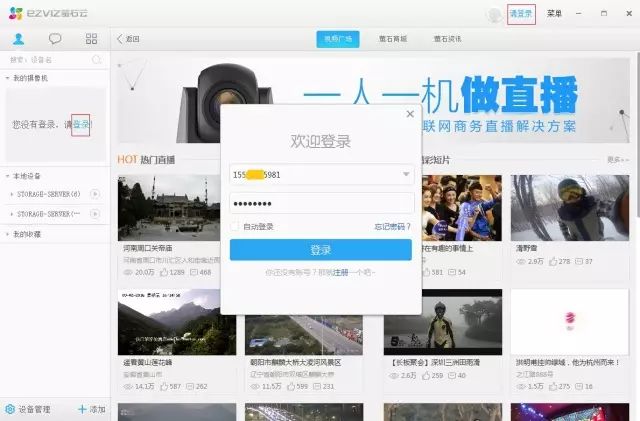
Task: Click the 忘记密码 link
Action: [390, 226]
